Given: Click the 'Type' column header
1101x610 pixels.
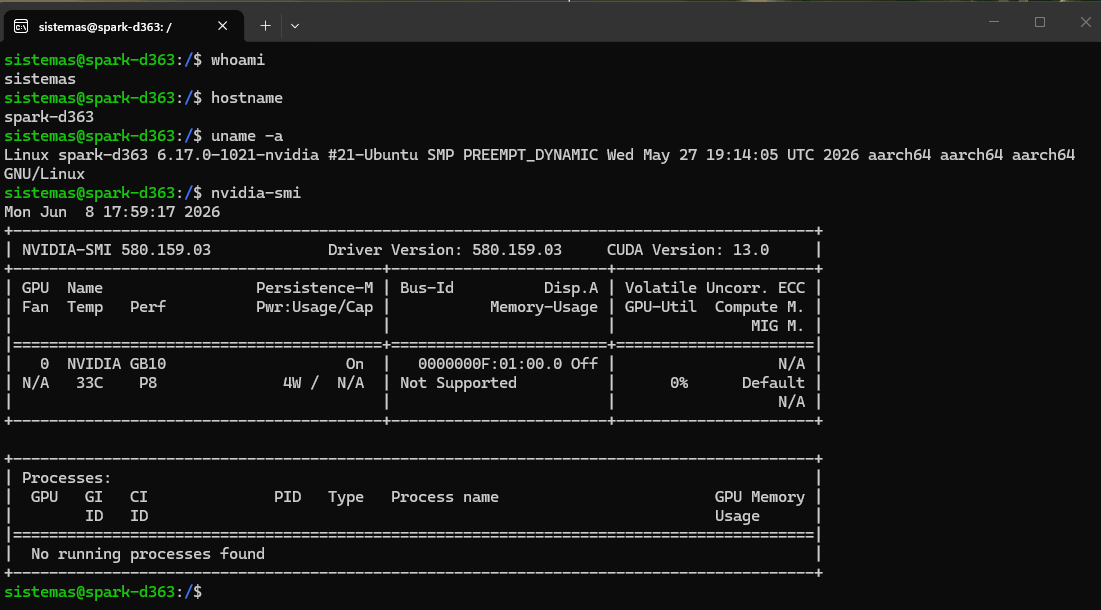Looking at the screenshot, I should pyautogui.click(x=345, y=497).
